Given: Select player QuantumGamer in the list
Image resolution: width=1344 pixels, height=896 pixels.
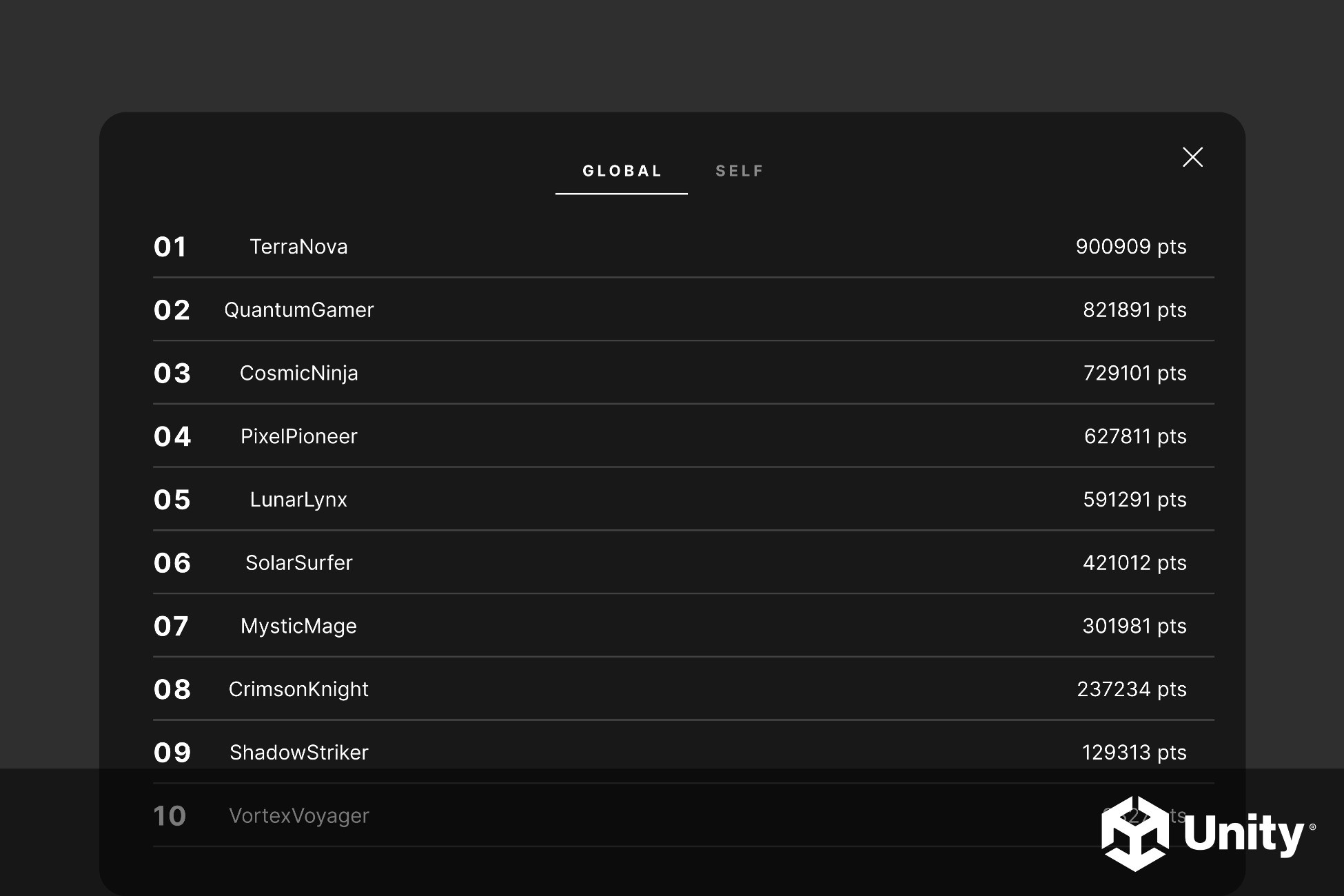Looking at the screenshot, I should tap(298, 310).
